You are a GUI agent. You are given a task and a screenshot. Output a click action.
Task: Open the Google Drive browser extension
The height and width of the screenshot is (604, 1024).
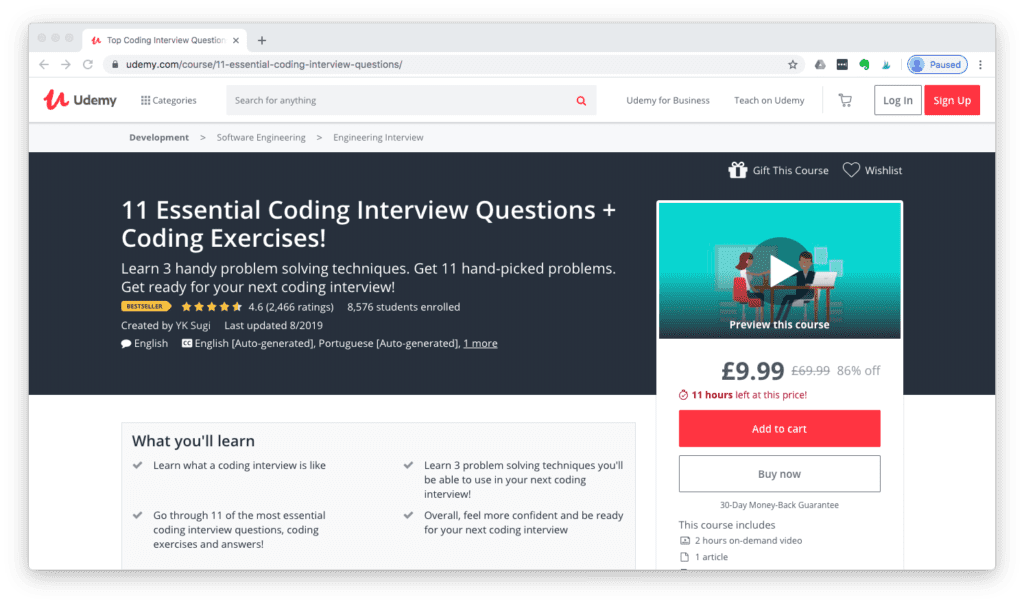820,64
